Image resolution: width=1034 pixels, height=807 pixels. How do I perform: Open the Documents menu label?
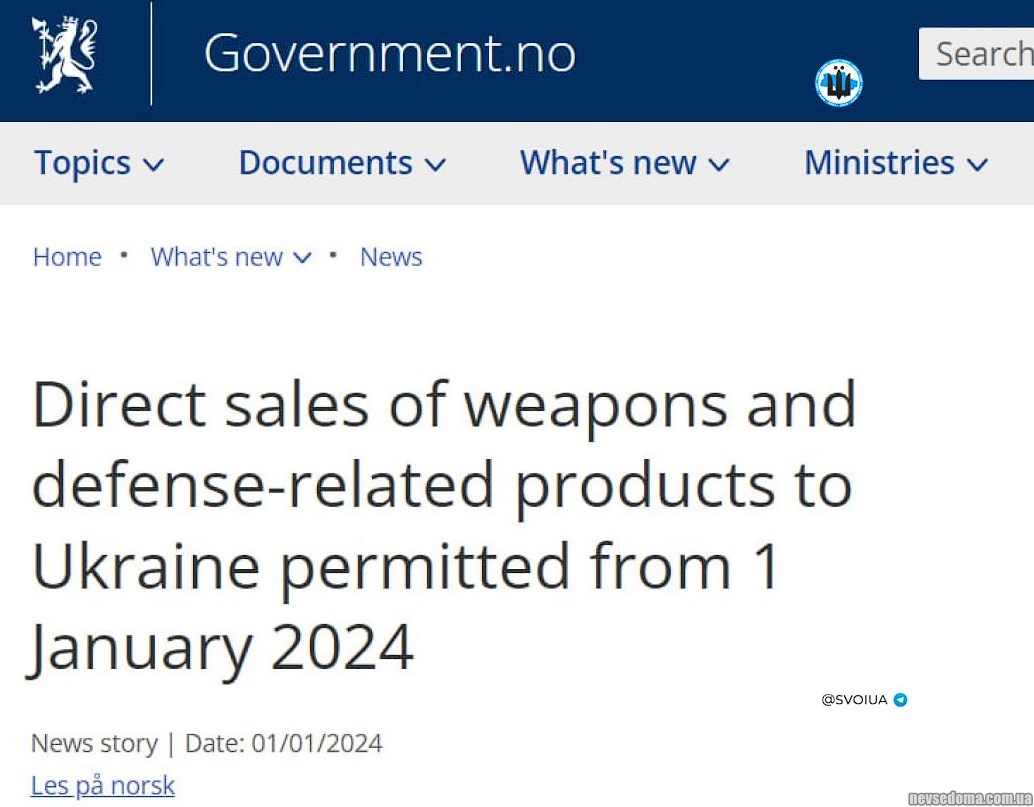point(325,163)
